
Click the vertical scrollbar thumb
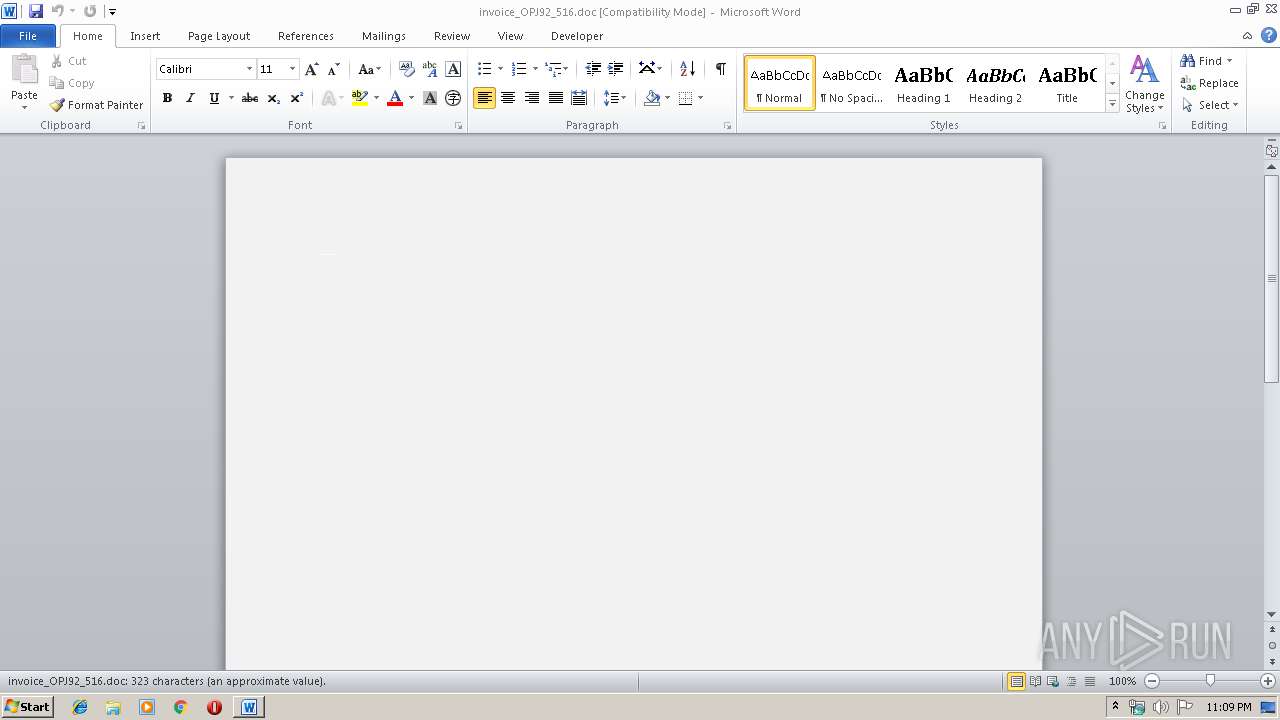(1272, 278)
